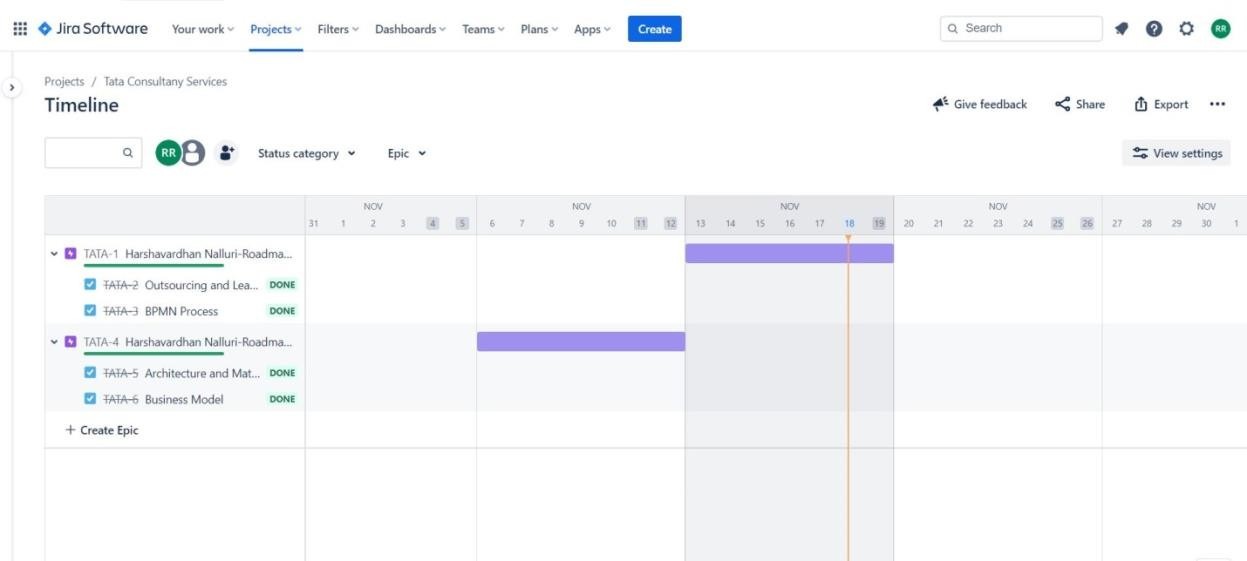Open the app switcher grid icon

point(20,29)
